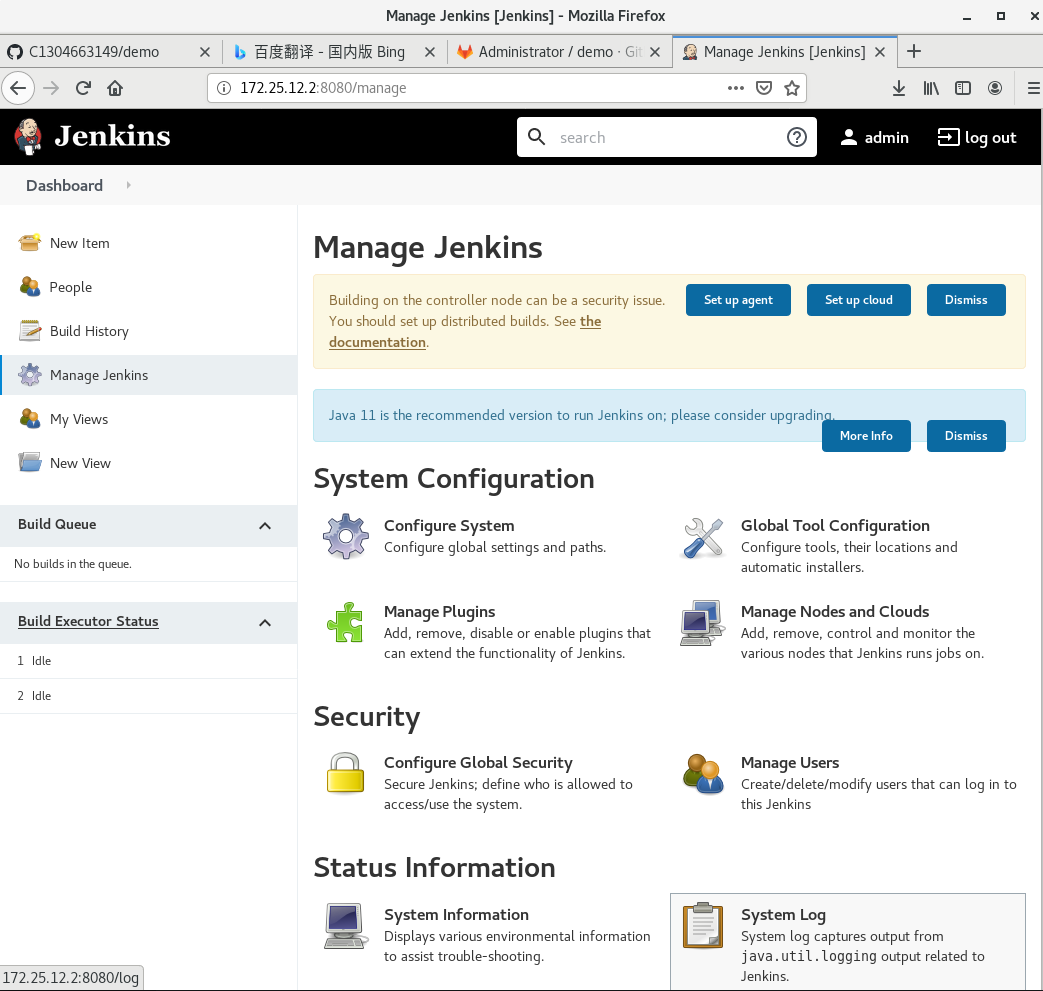Screen dimensions: 1043x991
Task: Click the Jenkins butler logo icon
Action: [x=28, y=136]
